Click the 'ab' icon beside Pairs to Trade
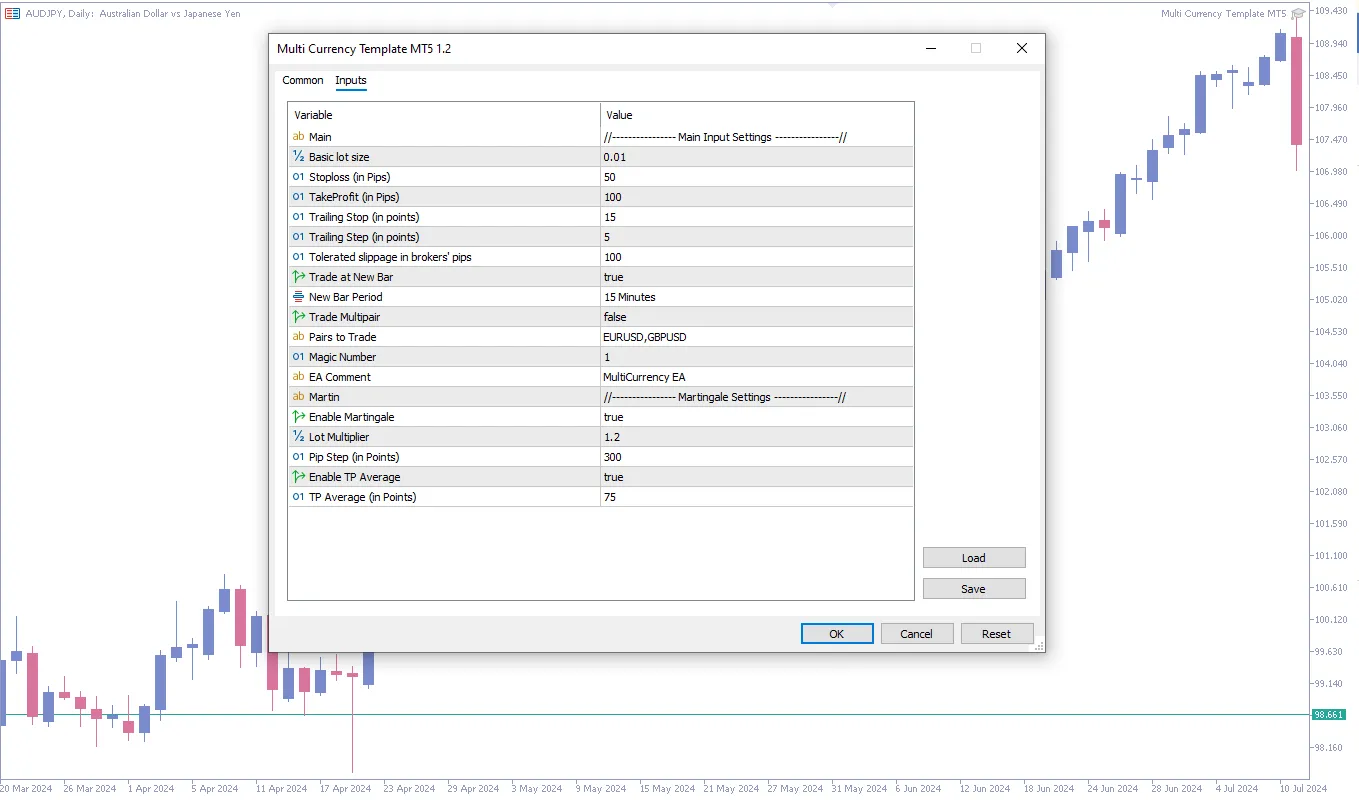This screenshot has width=1359, height=800. coord(298,337)
